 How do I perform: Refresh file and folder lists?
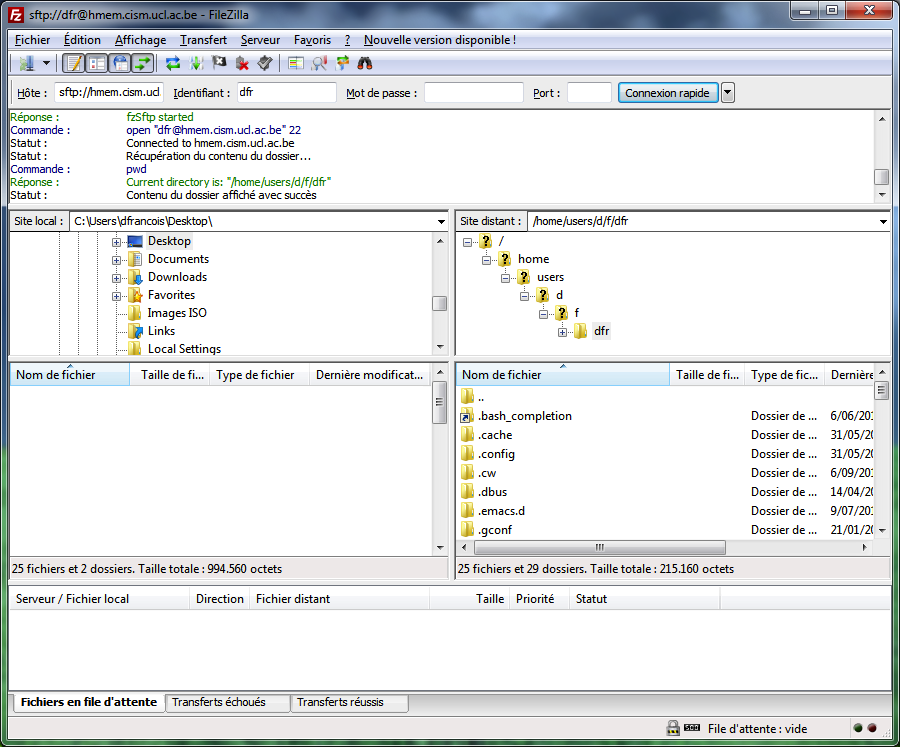(172, 63)
